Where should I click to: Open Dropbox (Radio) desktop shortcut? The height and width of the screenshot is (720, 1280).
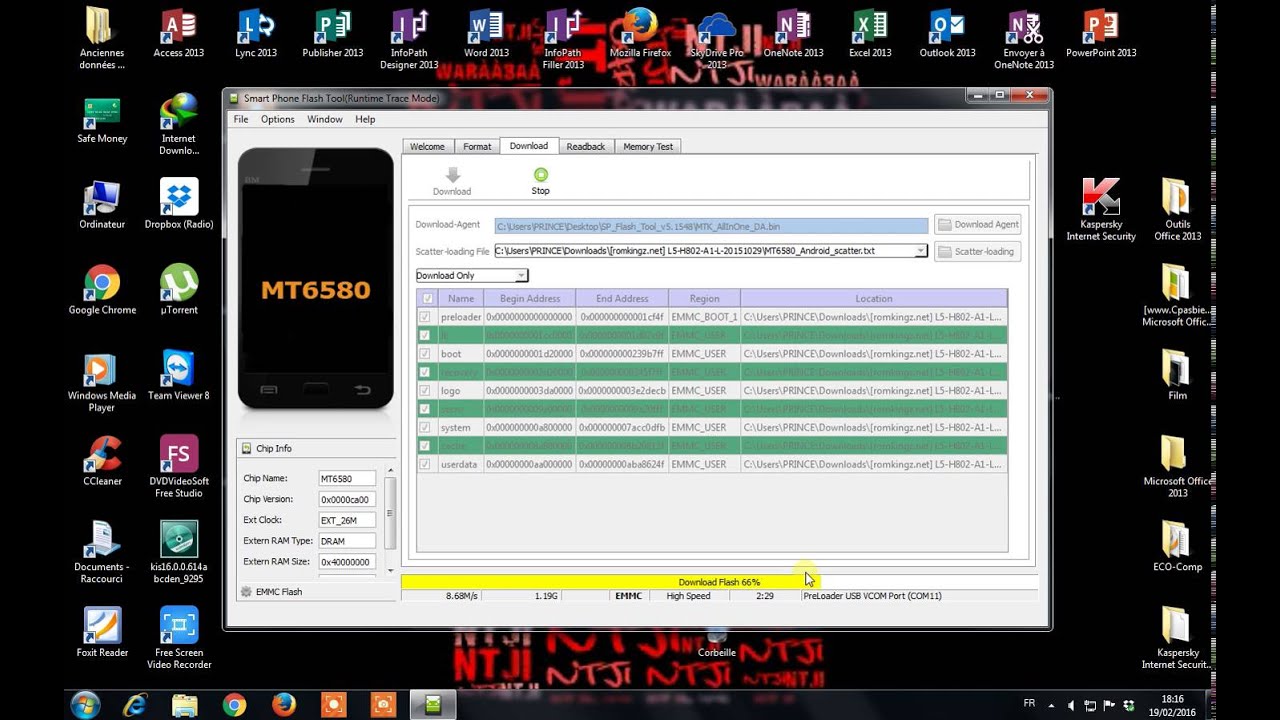tap(179, 205)
